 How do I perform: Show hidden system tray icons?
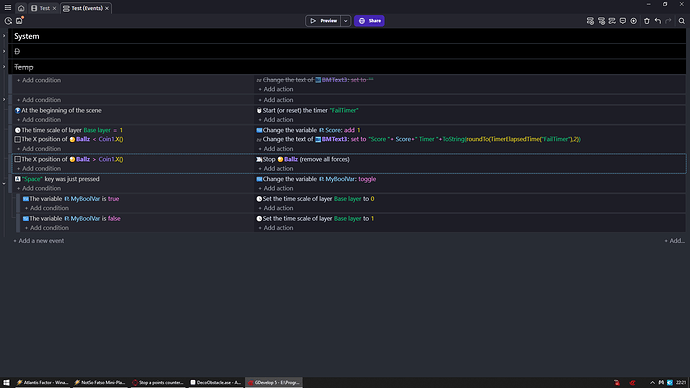pos(652,383)
